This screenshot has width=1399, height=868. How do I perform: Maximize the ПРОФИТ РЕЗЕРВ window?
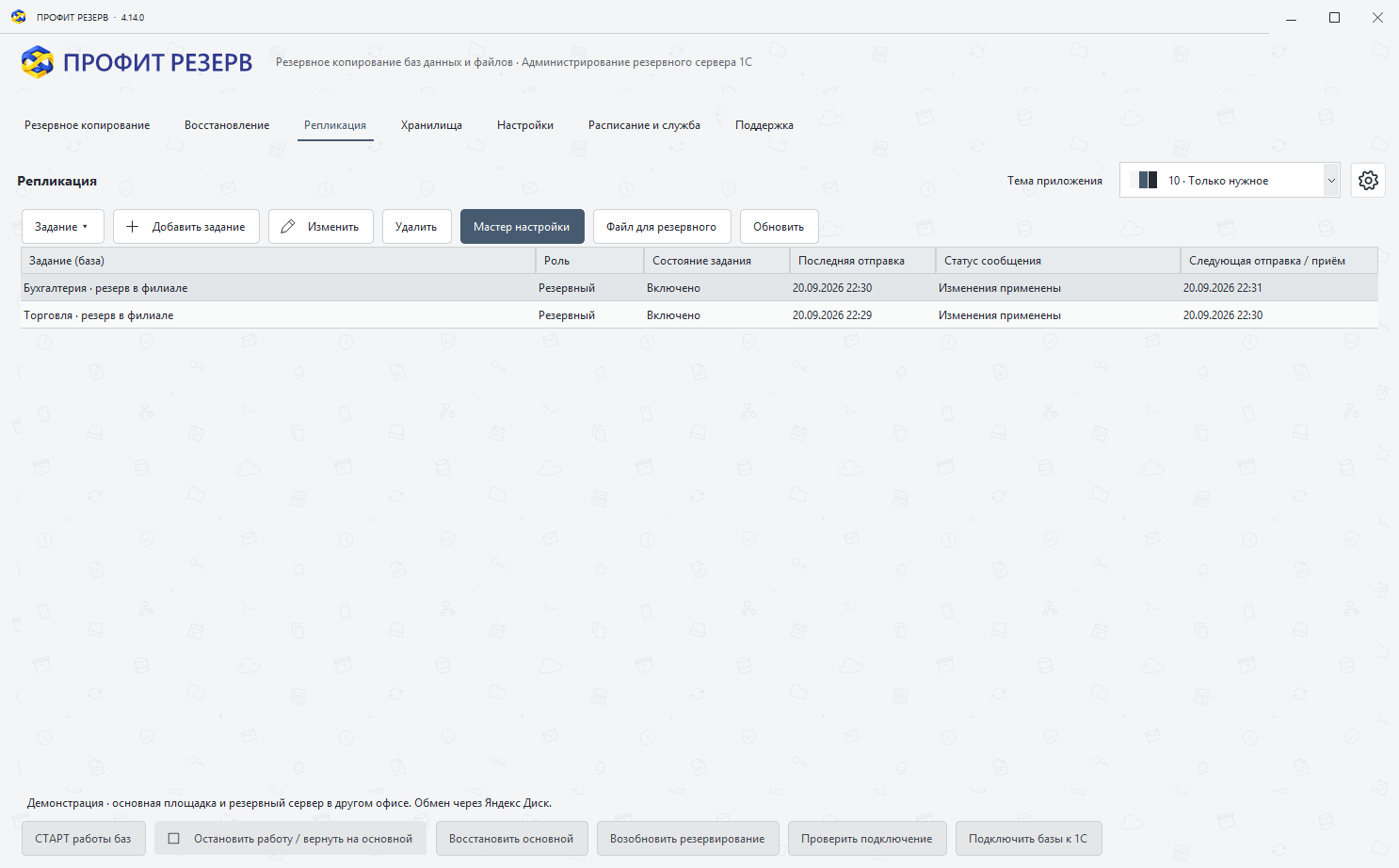pos(1334,18)
